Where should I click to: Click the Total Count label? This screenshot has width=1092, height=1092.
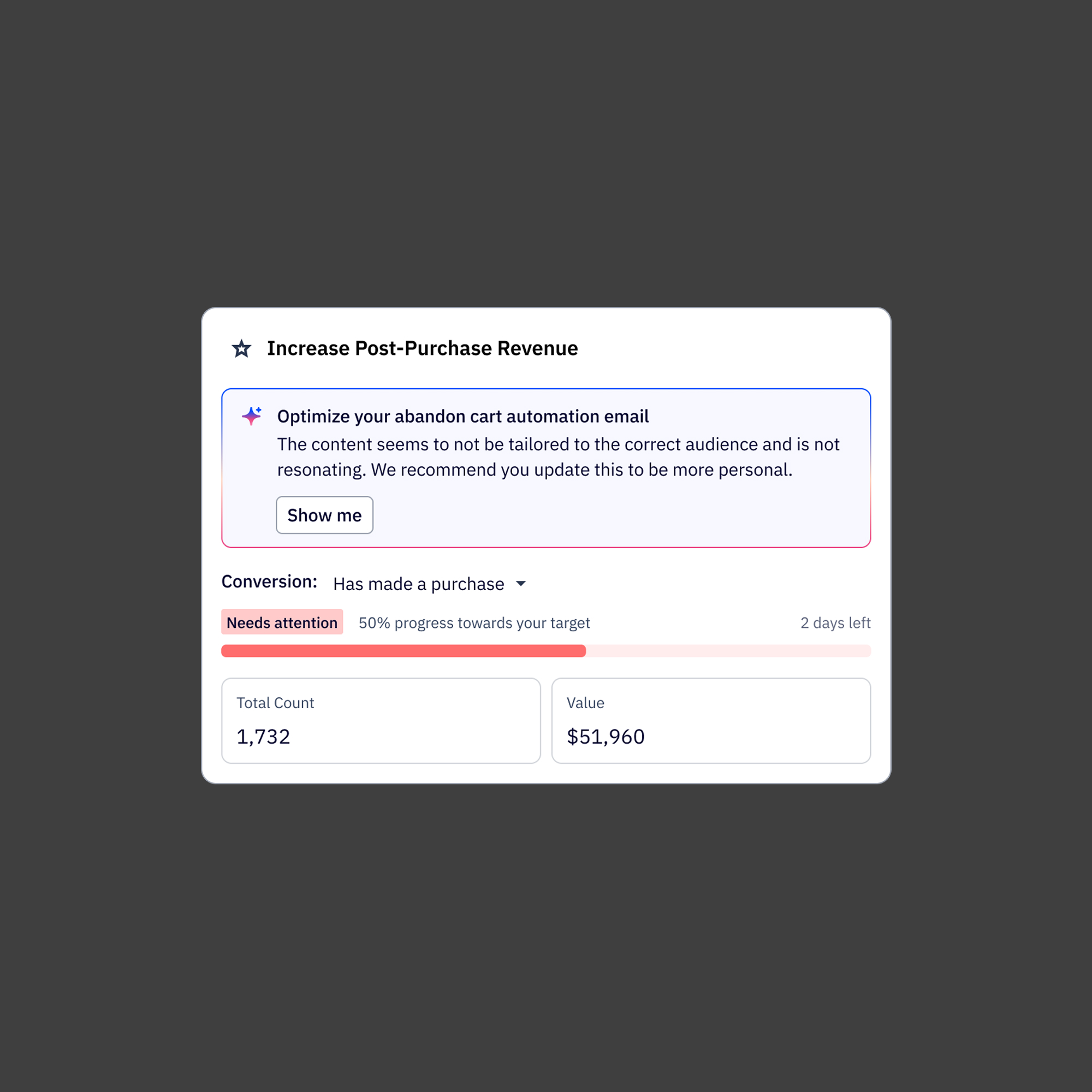coord(275,703)
